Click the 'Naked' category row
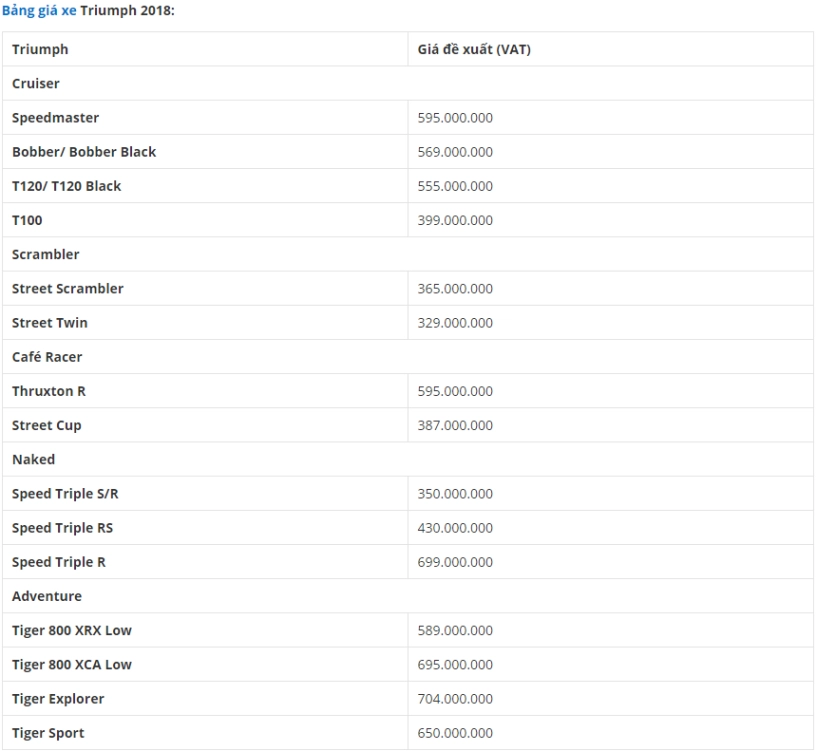 pyautogui.click(x=408, y=459)
